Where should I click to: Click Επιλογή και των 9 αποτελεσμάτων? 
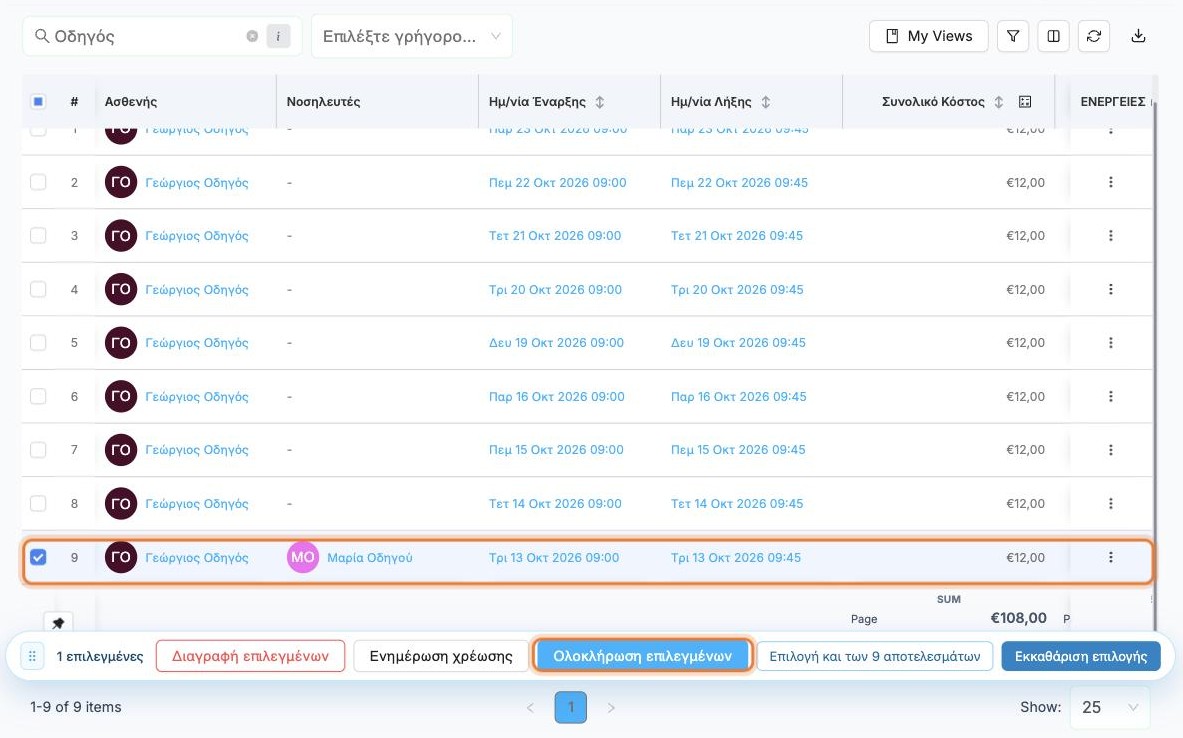875,657
